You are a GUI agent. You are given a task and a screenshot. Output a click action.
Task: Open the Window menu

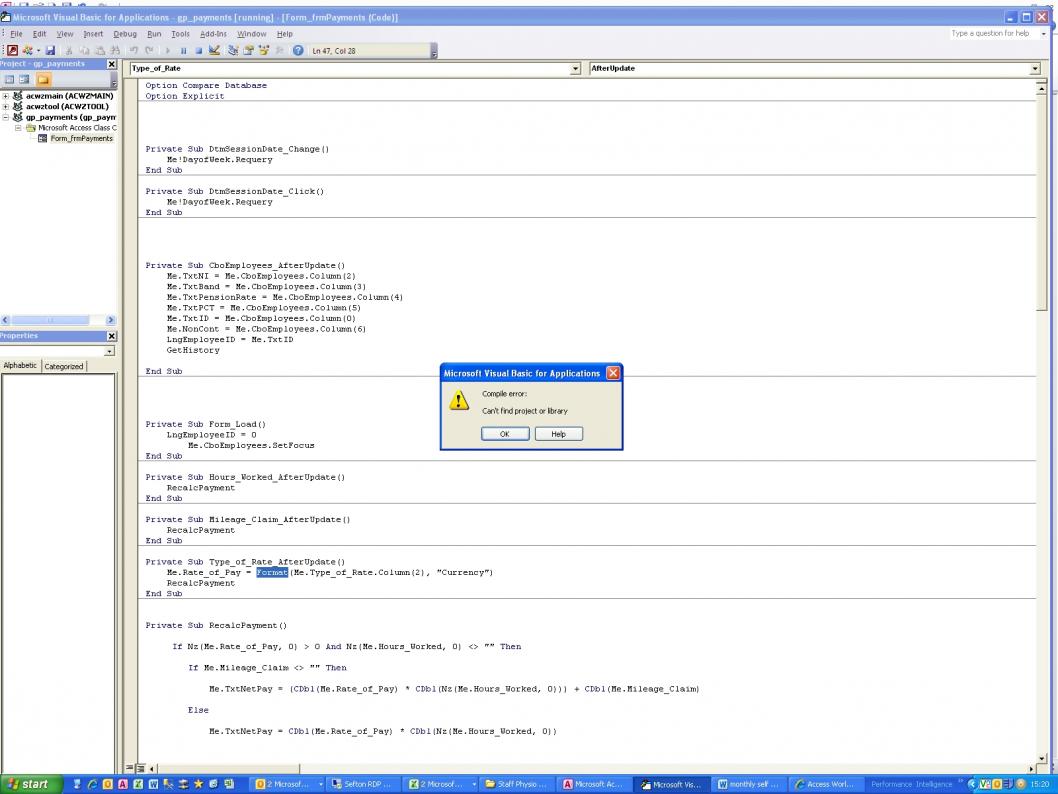(252, 34)
